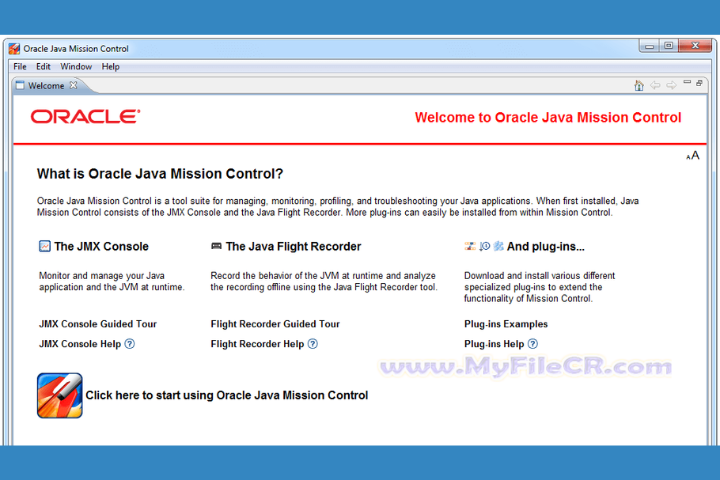Click the navigate back arrow icon
Viewport: 720px width, 480px height.
pyautogui.click(x=655, y=85)
